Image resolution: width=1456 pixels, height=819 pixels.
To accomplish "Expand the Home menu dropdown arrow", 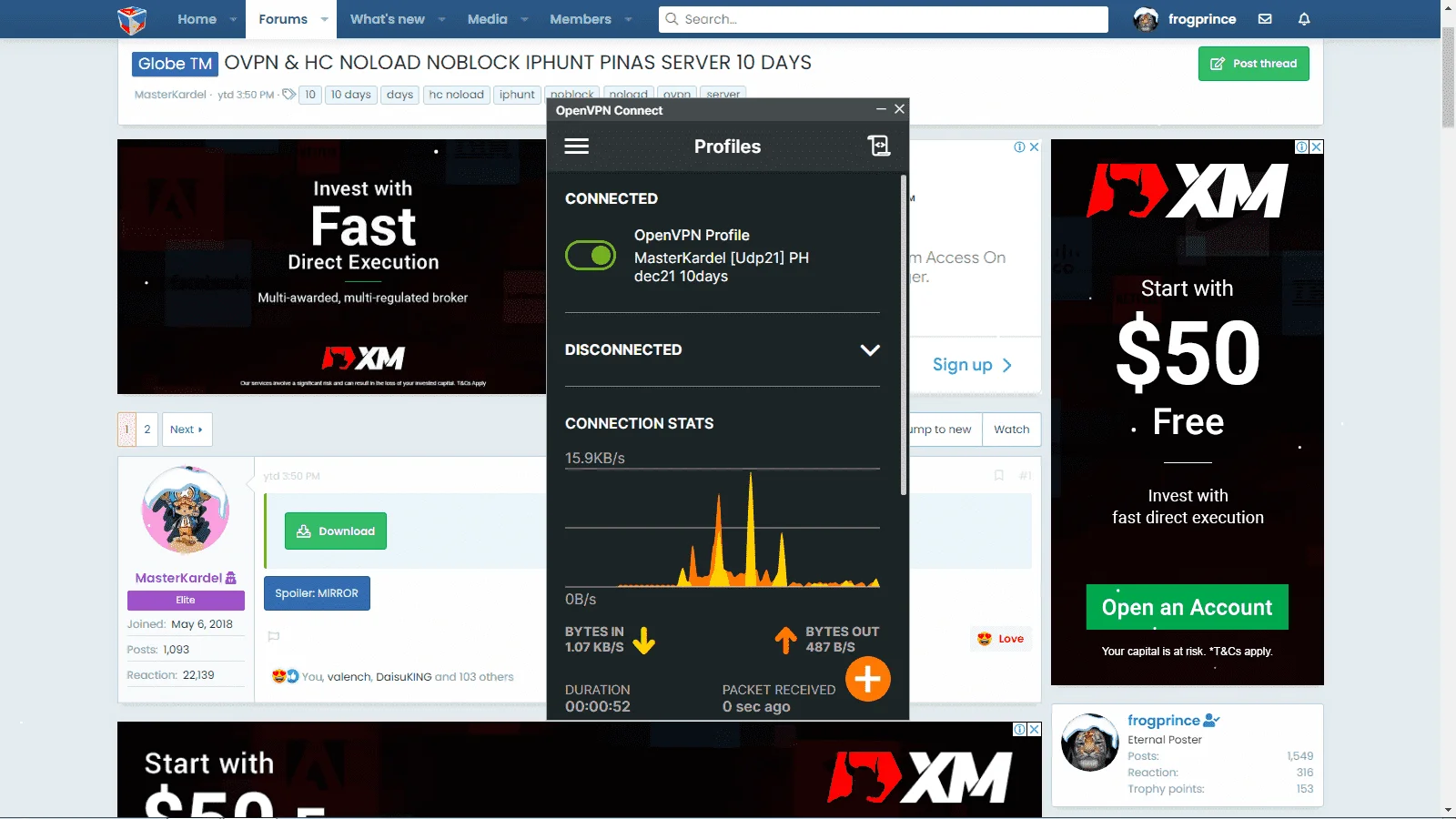I will (233, 19).
